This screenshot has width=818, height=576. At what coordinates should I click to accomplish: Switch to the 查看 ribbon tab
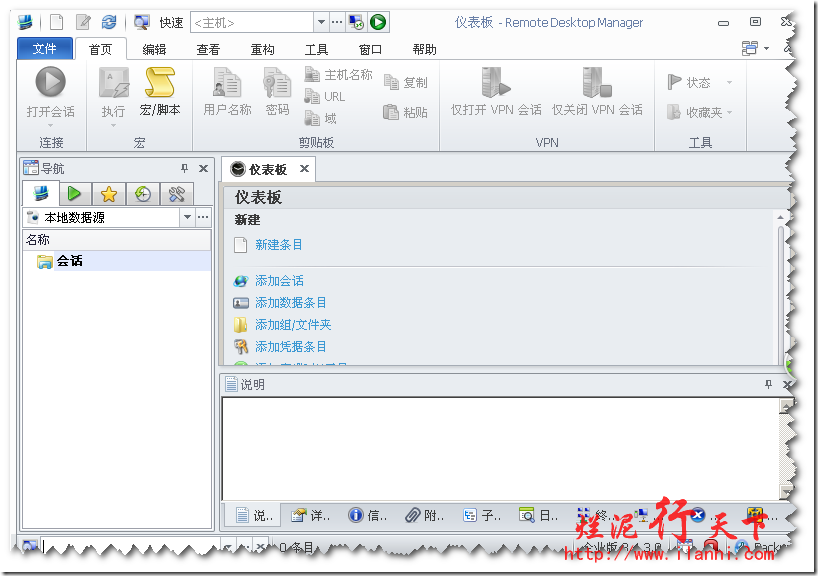tap(208, 50)
